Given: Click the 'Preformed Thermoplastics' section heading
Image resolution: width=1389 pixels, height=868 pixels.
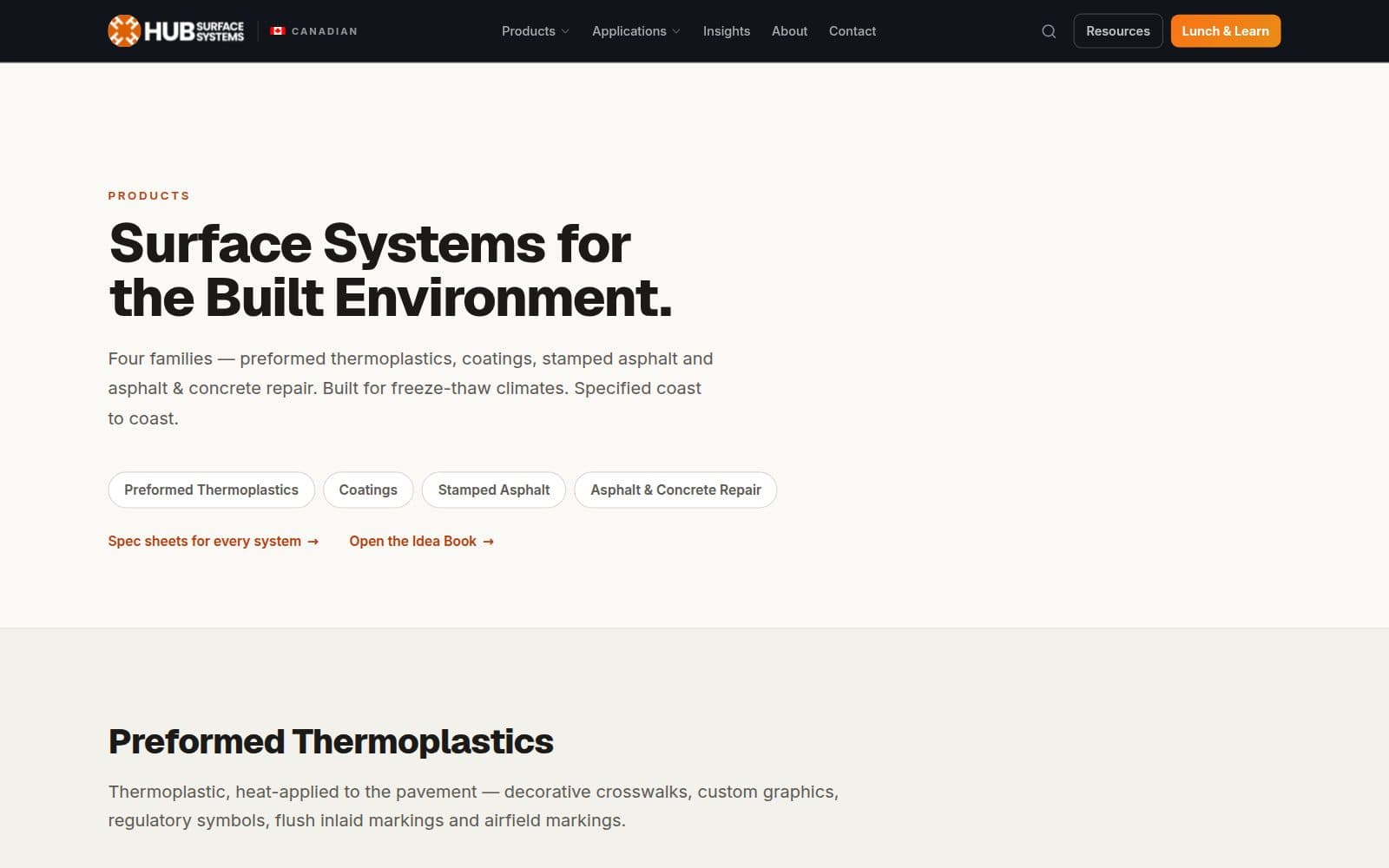Looking at the screenshot, I should pos(331,741).
